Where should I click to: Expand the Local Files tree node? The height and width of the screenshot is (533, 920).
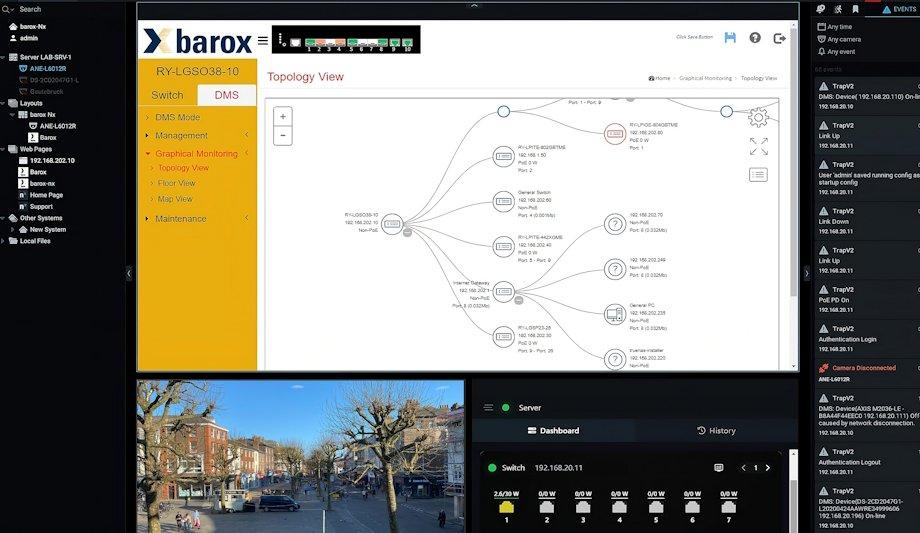click(3, 241)
